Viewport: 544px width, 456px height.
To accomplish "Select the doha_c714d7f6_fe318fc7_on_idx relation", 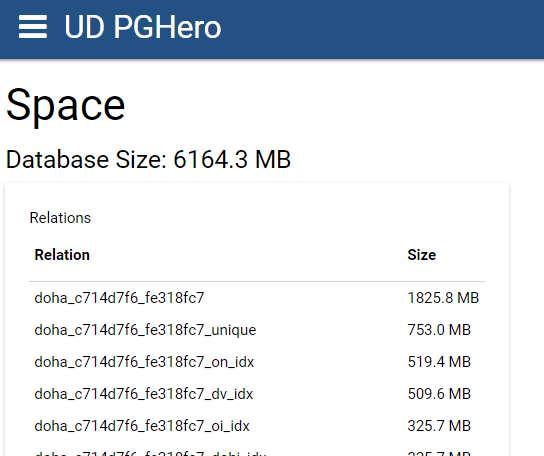I will [144, 362].
